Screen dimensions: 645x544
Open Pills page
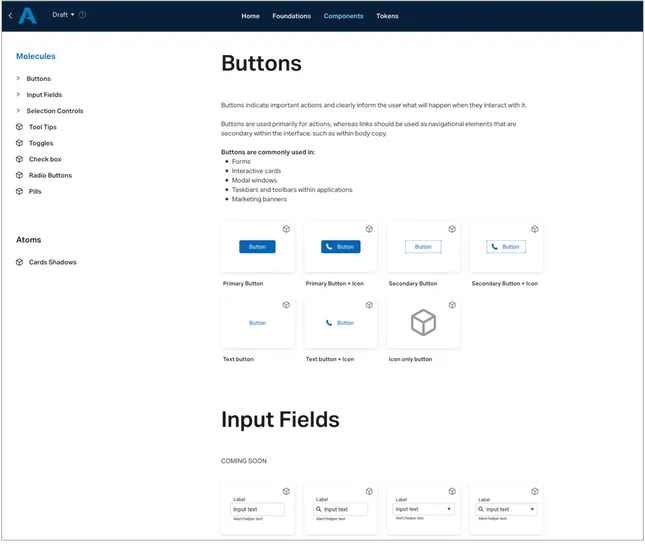pyautogui.click(x=35, y=191)
